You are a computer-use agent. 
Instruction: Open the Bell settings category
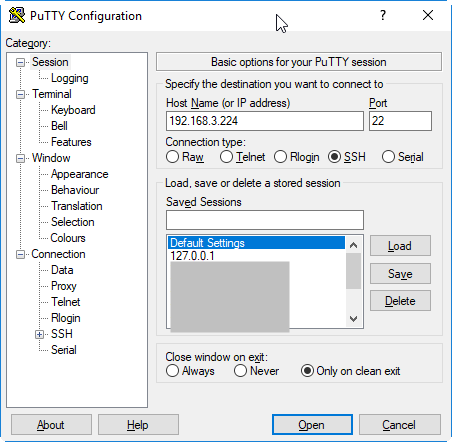click(x=59, y=126)
